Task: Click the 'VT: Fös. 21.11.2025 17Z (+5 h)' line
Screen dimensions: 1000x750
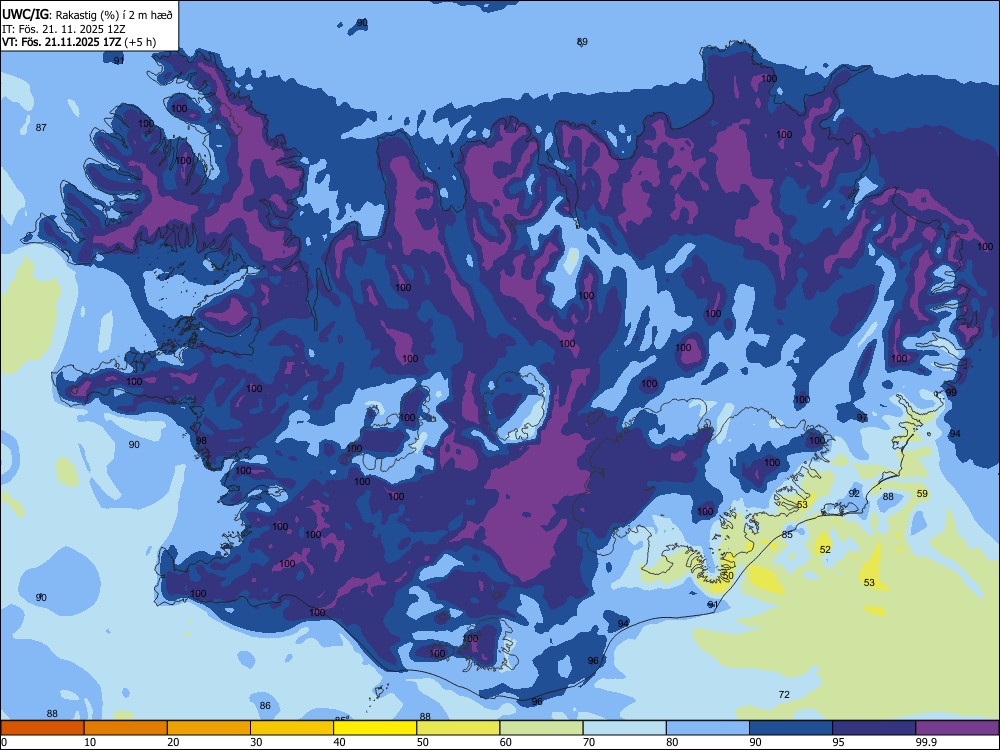Action: pyautogui.click(x=79, y=42)
